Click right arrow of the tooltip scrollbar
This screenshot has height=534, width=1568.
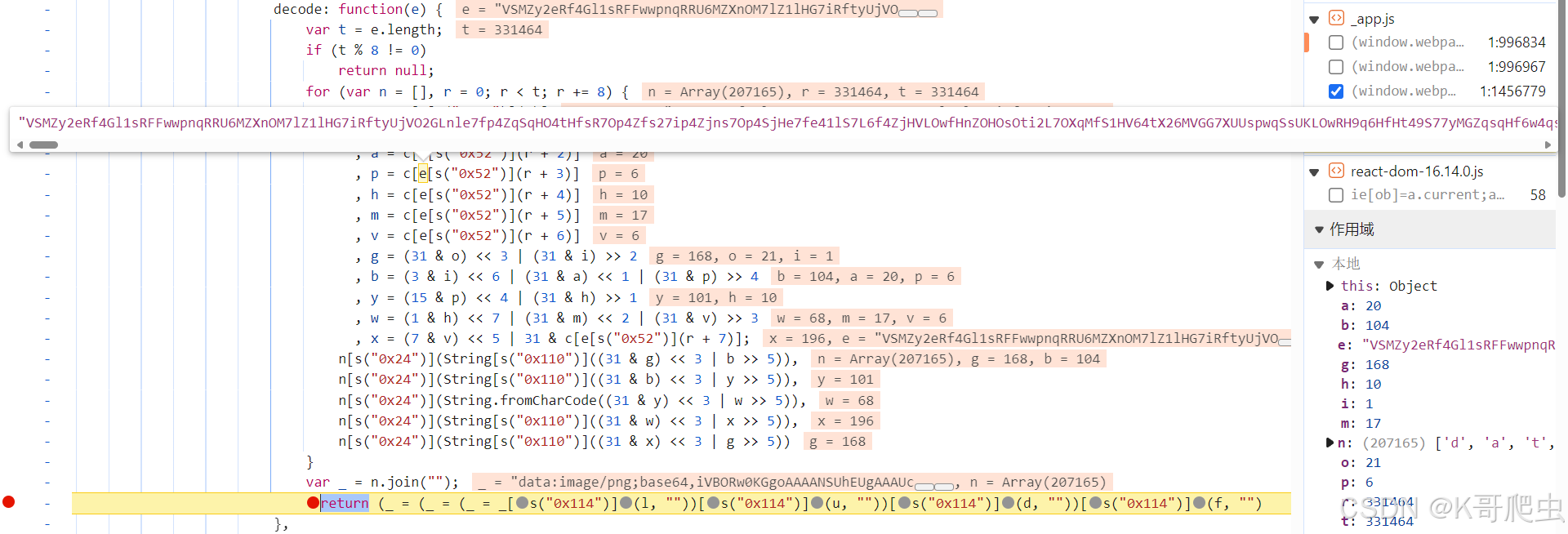(1548, 145)
